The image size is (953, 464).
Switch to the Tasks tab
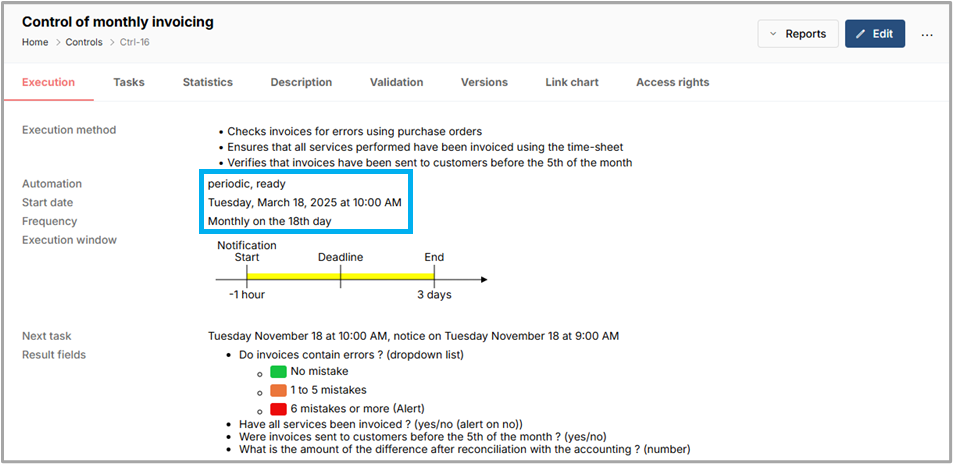tap(129, 82)
